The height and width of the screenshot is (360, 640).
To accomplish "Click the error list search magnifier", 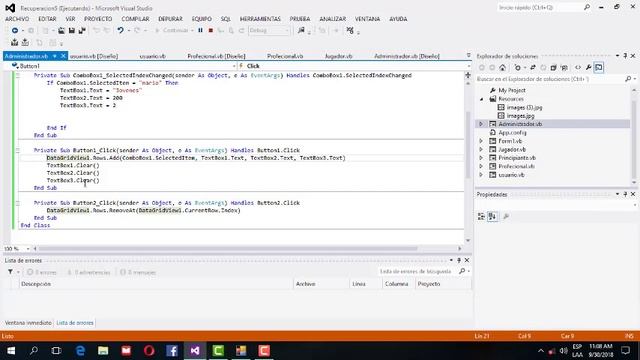I will click(x=462, y=271).
